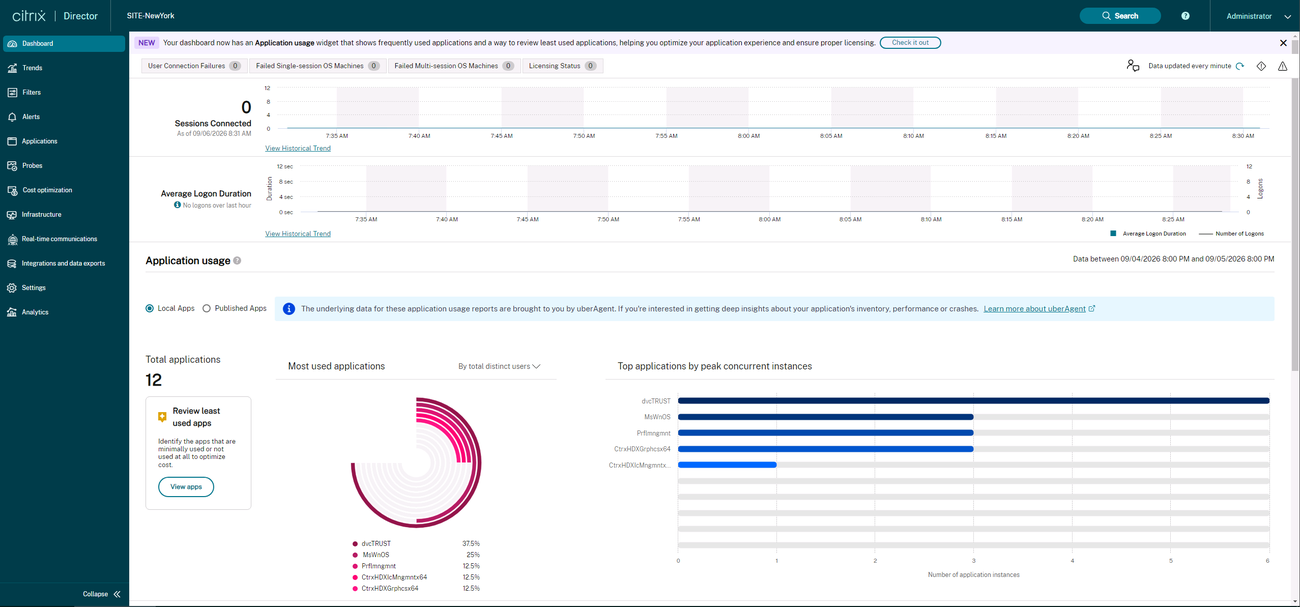Refresh data using the circular arrow icon
This screenshot has height=607, width=1300.
click(1240, 66)
